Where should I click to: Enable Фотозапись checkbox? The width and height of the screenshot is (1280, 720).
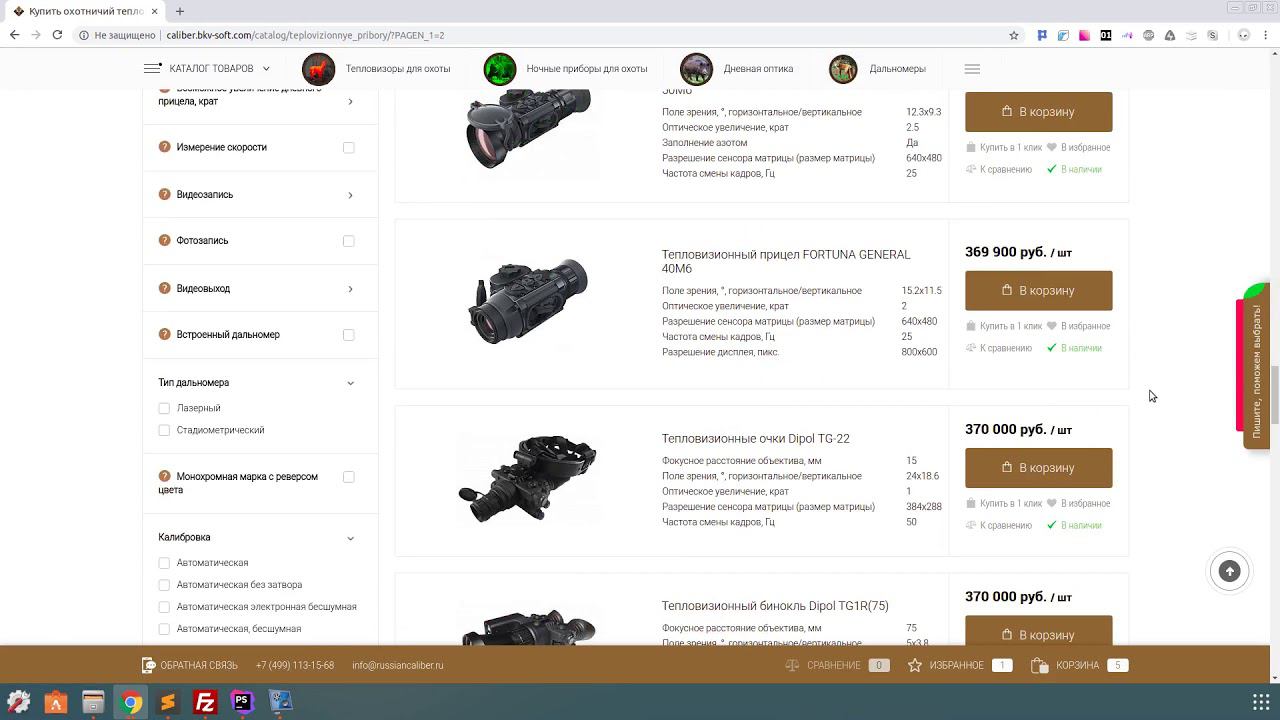click(349, 241)
